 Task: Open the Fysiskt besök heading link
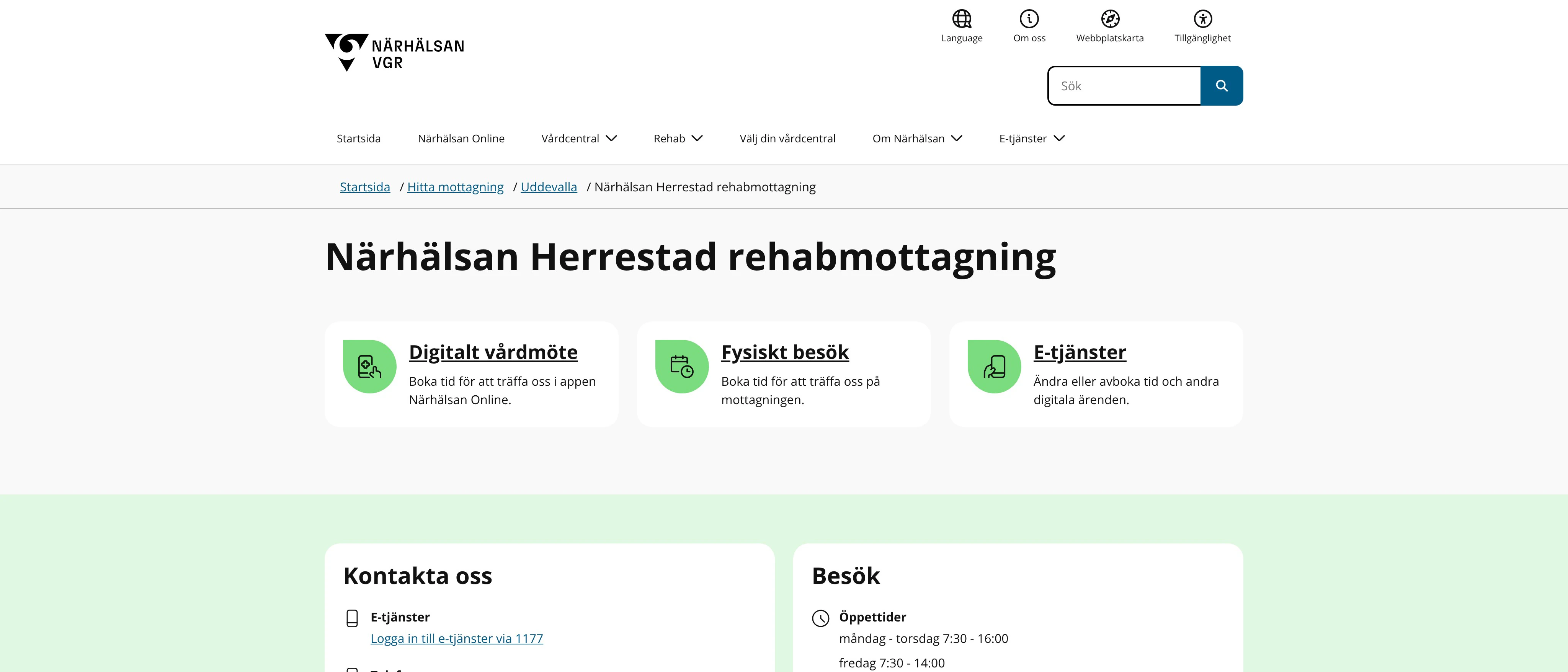point(785,352)
